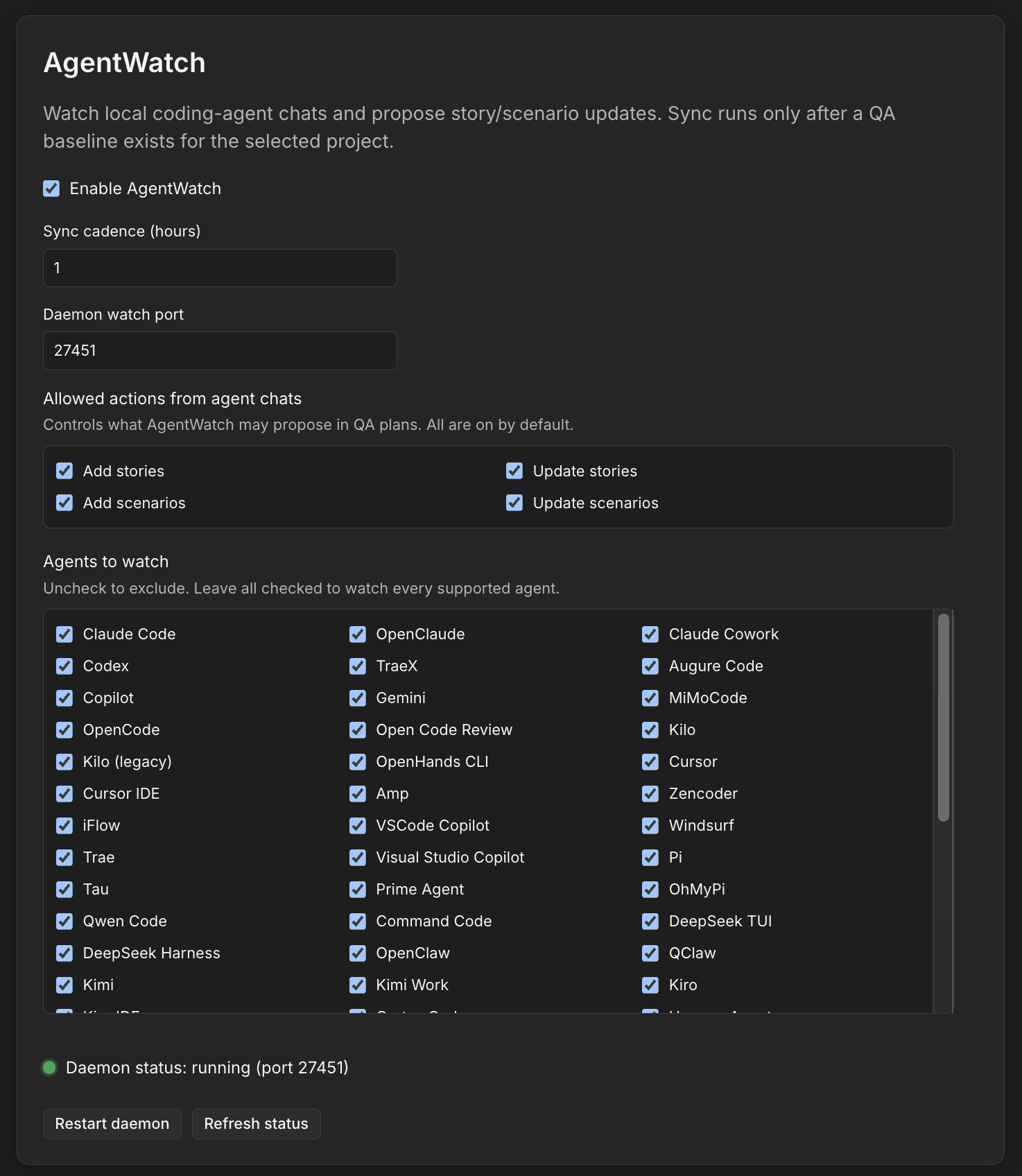Click the Restart daemon button

[112, 1124]
